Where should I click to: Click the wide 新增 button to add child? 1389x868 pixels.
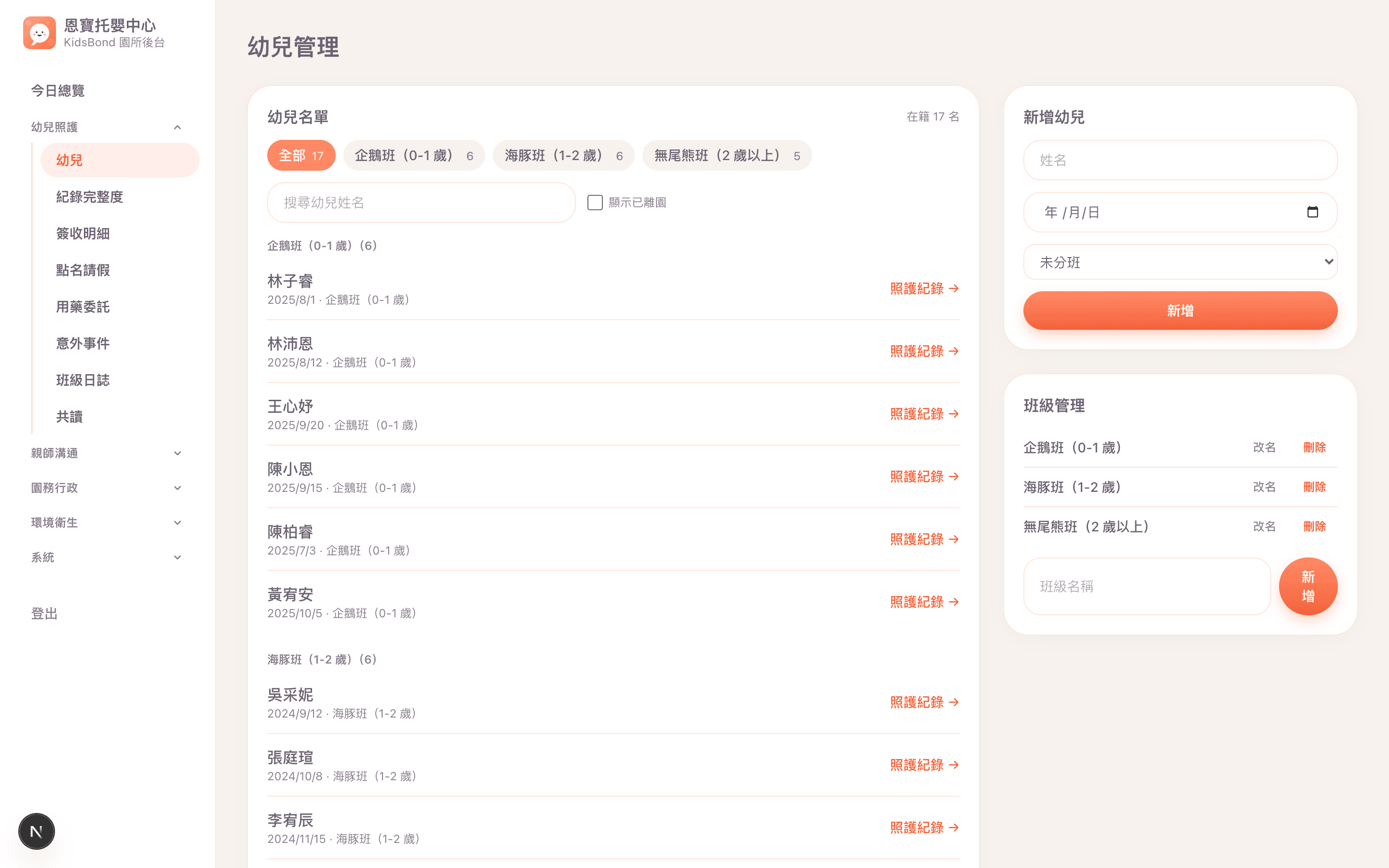tap(1180, 311)
